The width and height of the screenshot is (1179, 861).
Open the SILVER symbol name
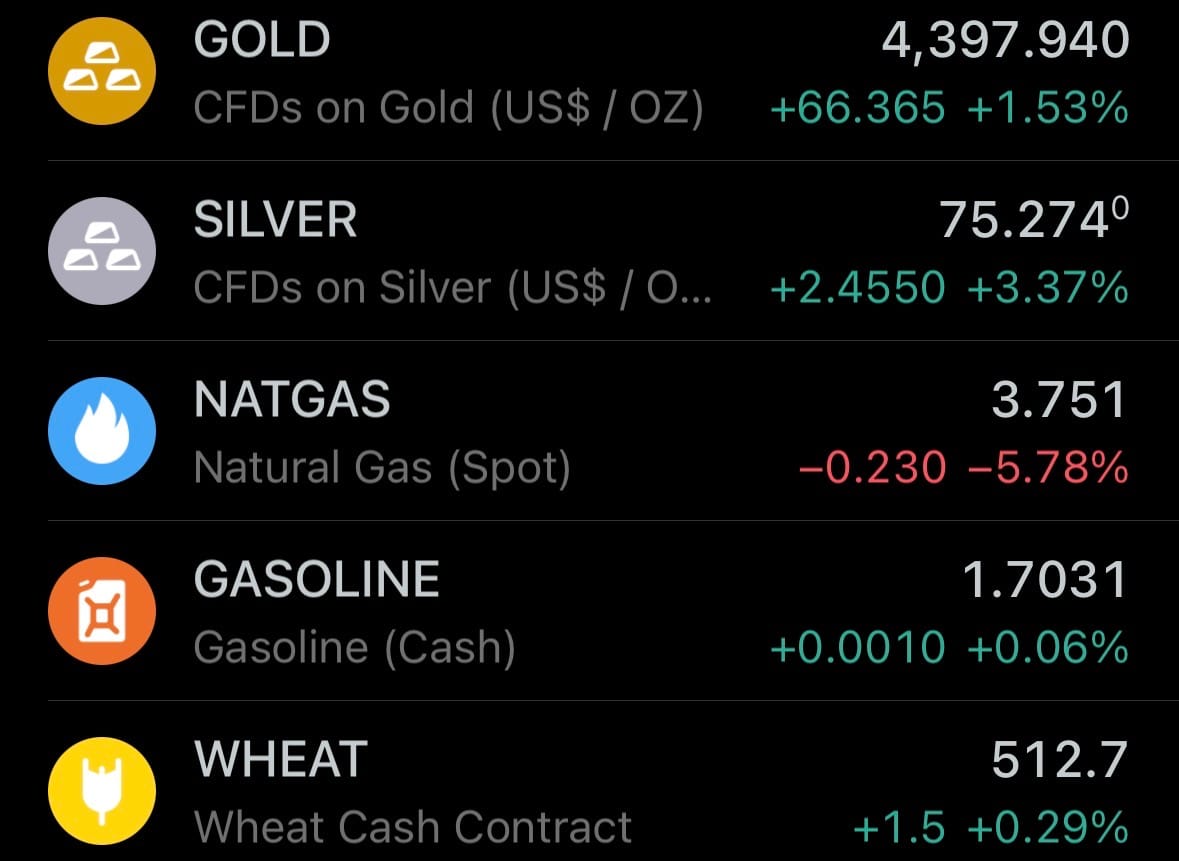[x=275, y=221]
